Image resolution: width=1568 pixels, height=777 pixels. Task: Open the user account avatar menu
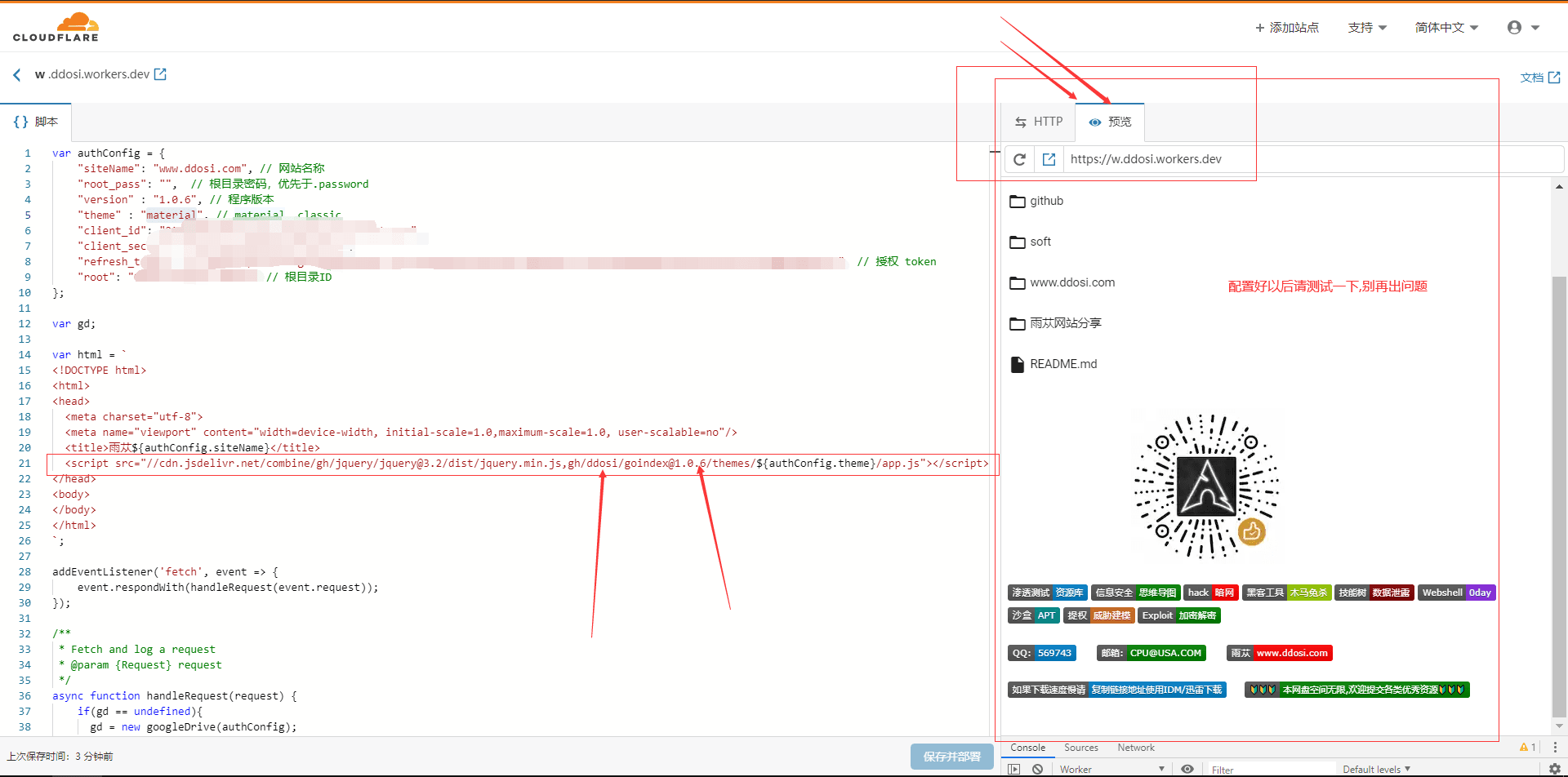click(x=1523, y=27)
